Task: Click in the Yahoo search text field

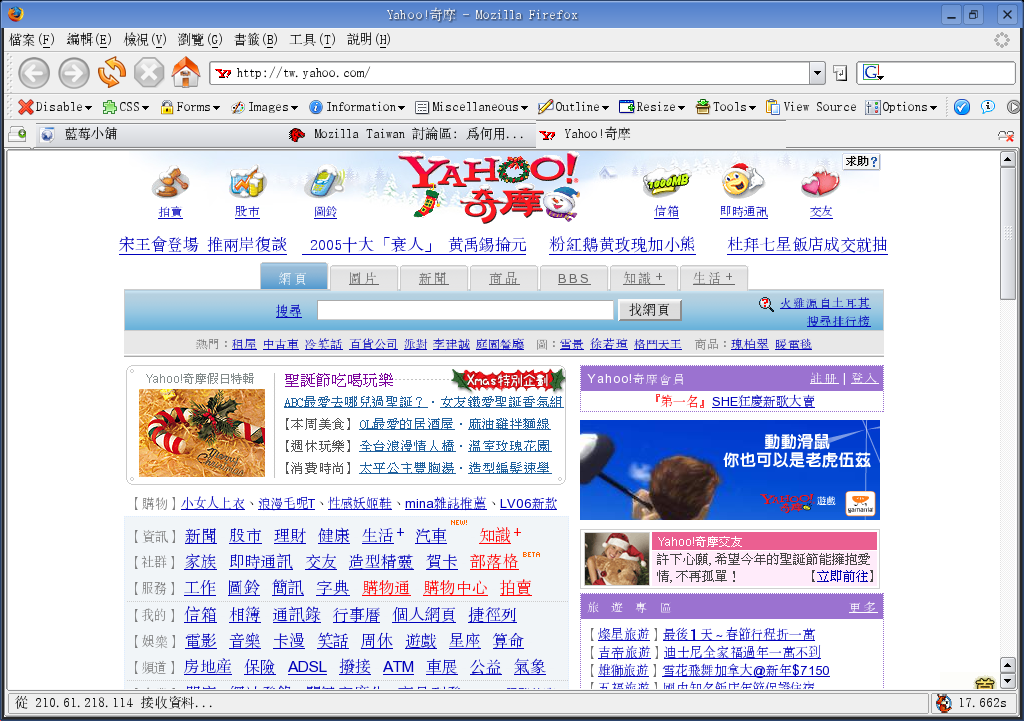Action: click(x=466, y=310)
